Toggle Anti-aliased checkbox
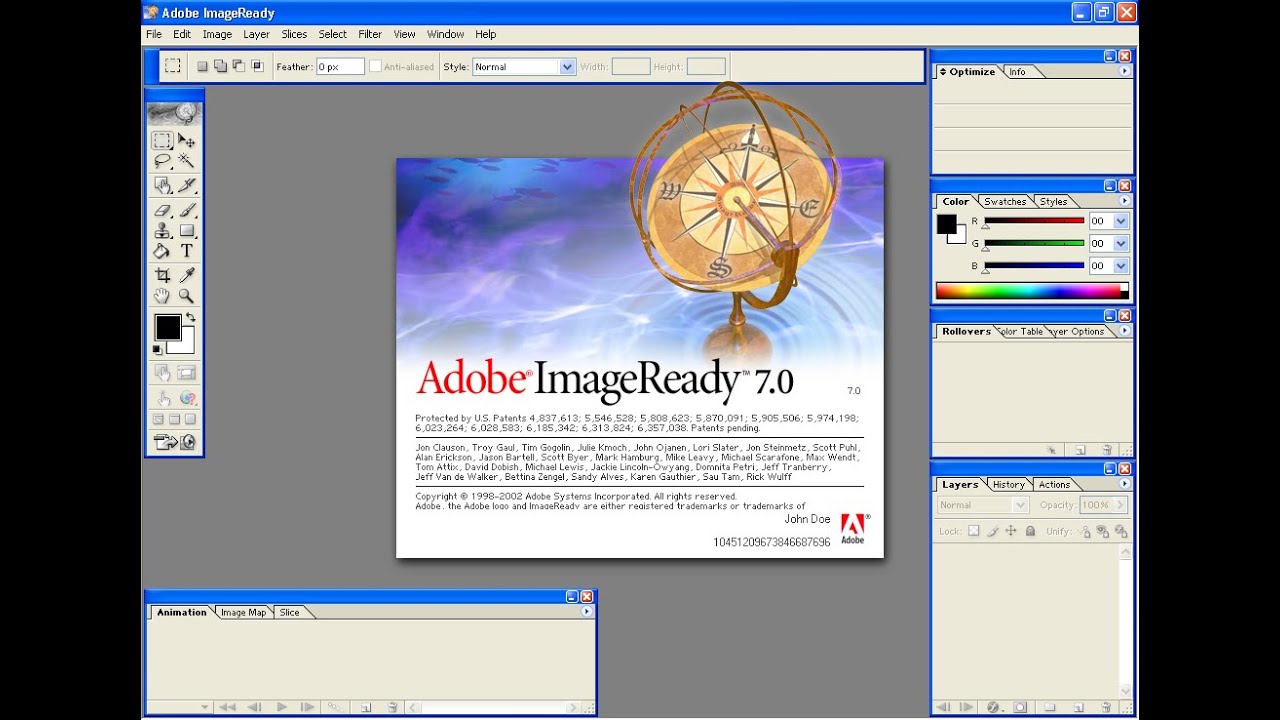Screen dimensions: 1280x720 [x=376, y=67]
